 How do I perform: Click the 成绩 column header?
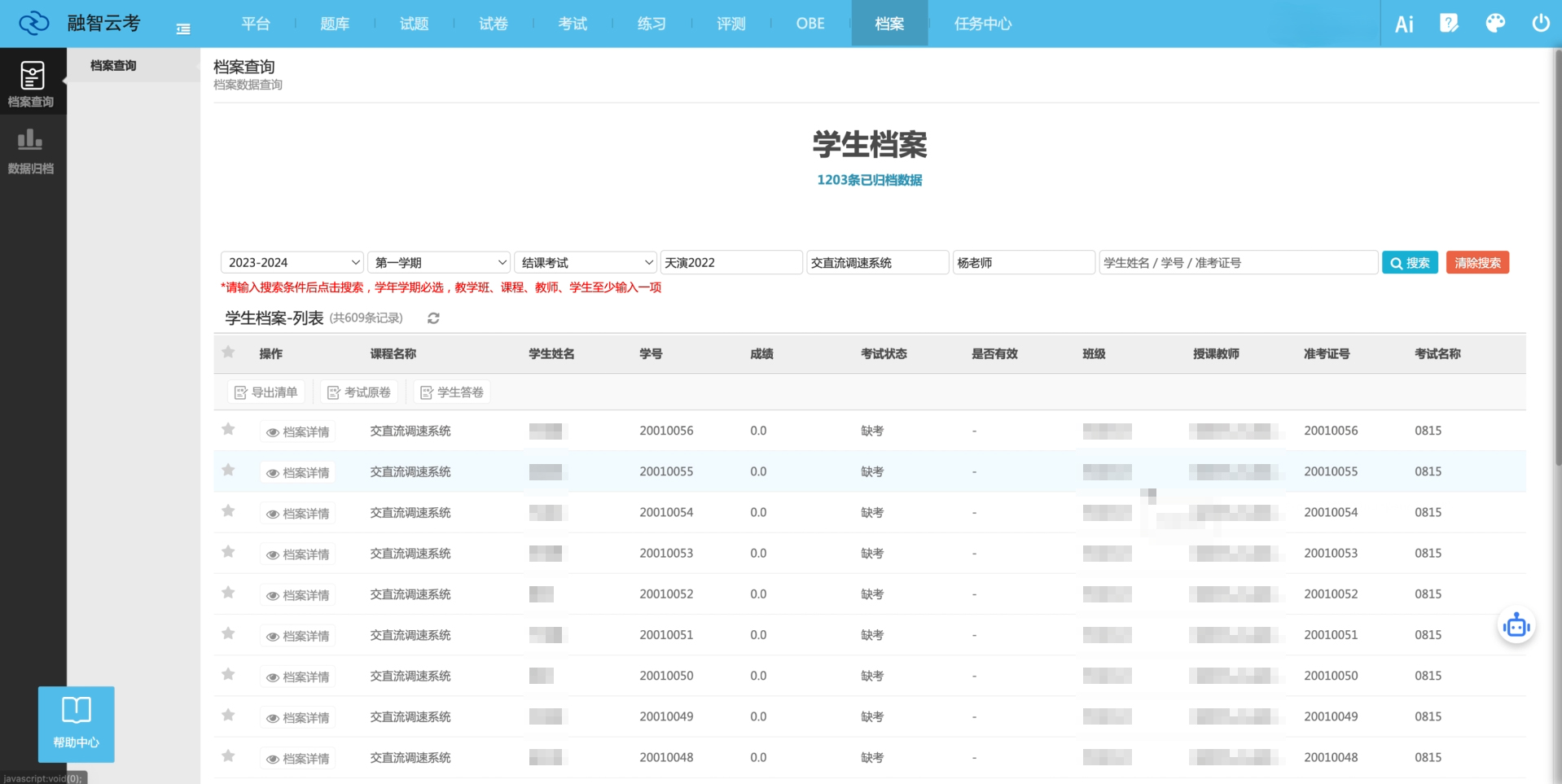761,353
